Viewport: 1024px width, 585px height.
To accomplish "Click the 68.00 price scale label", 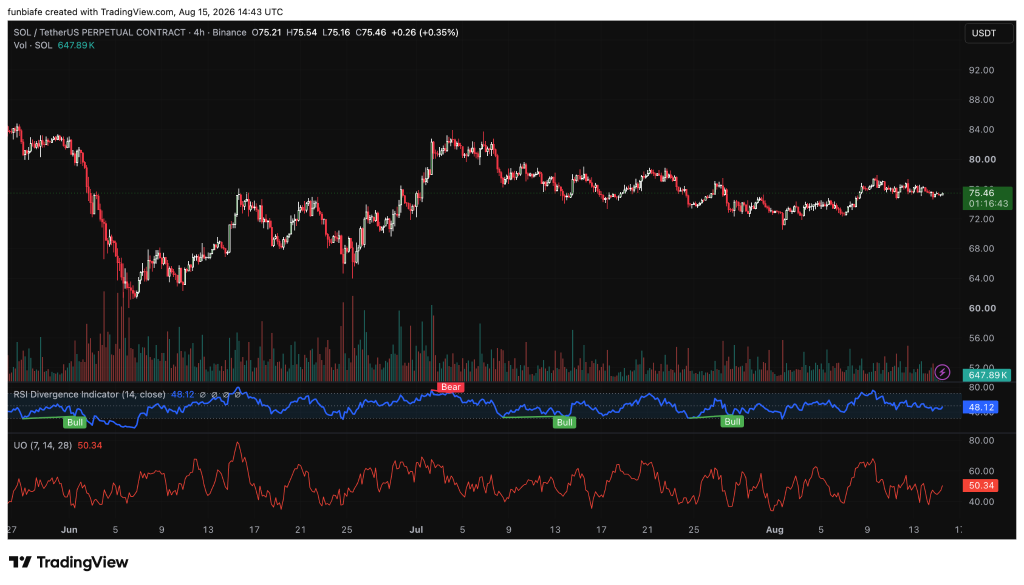I will (x=982, y=249).
